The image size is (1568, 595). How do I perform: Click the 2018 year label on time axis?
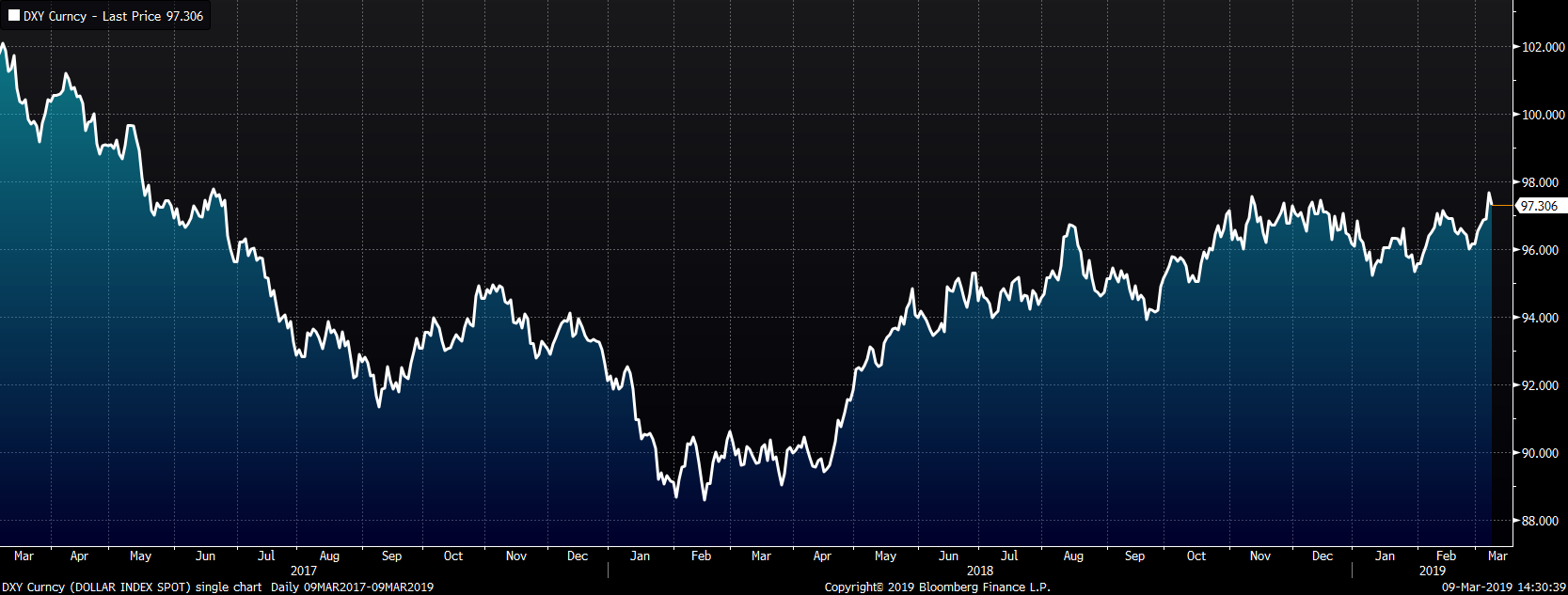(979, 571)
